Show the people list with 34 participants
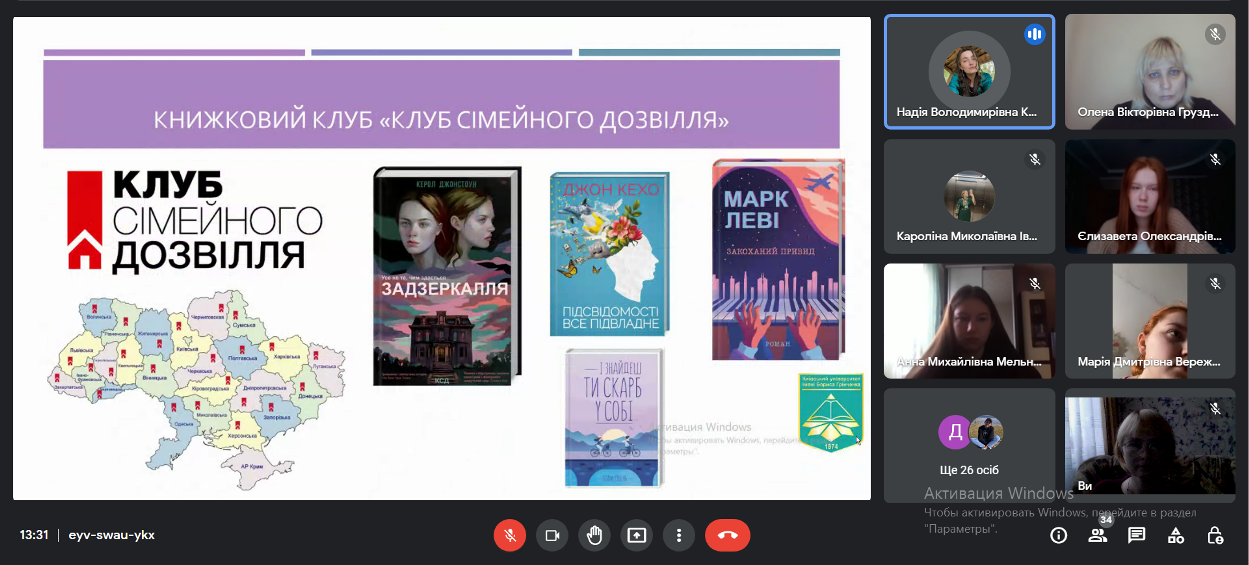Viewport: 1249px width, 565px height. (1098, 535)
